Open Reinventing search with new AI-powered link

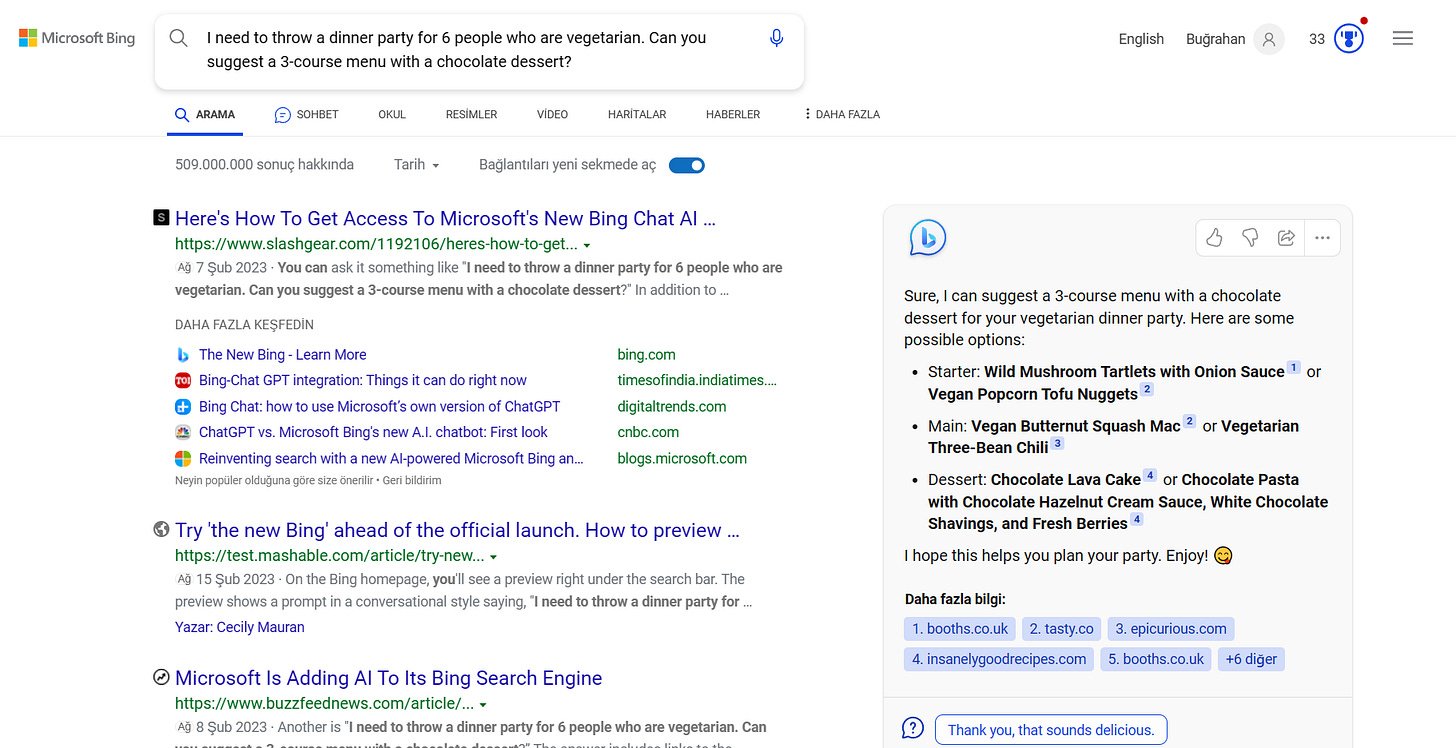coord(391,458)
